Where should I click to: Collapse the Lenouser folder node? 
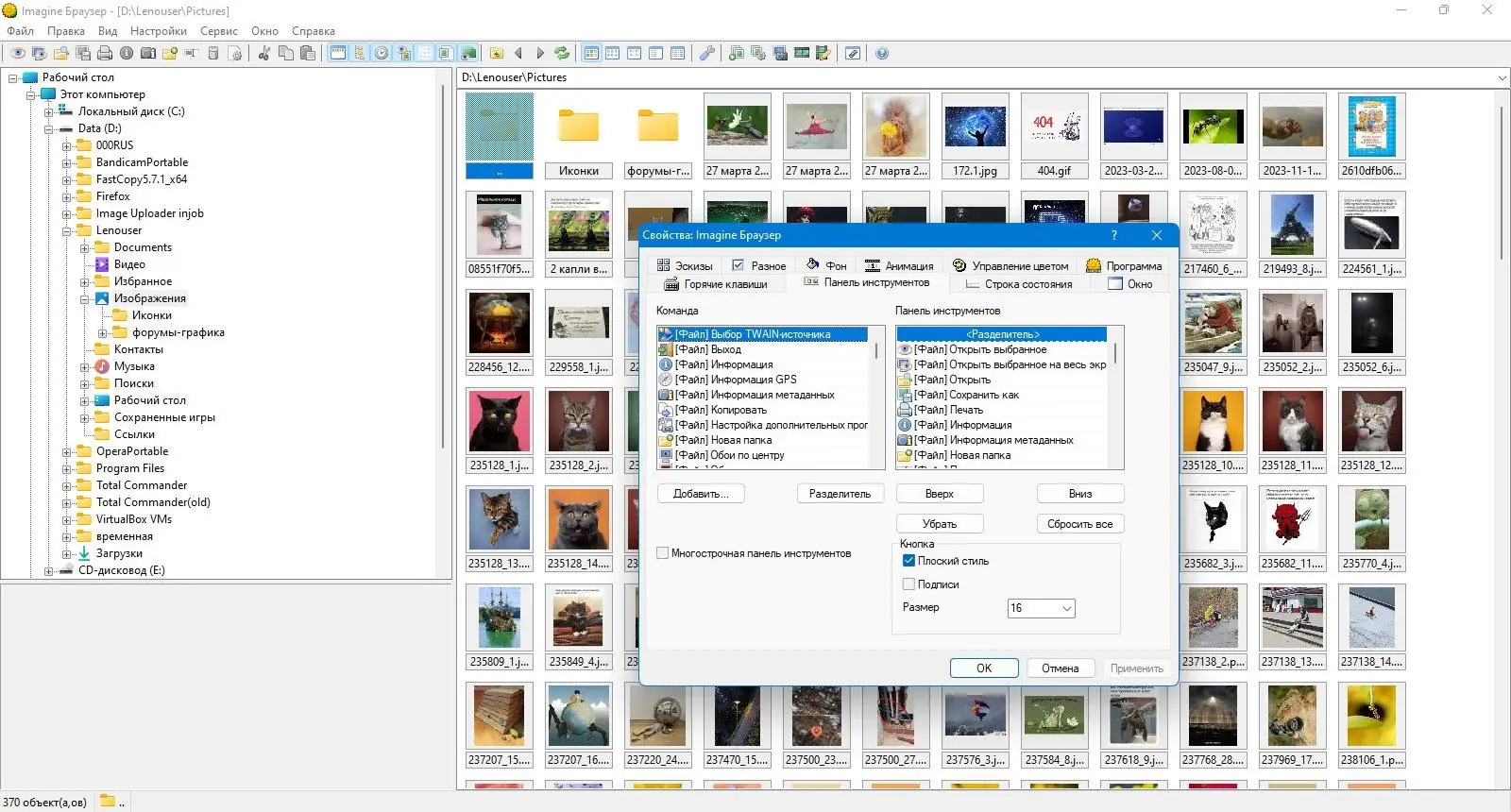tap(67, 231)
